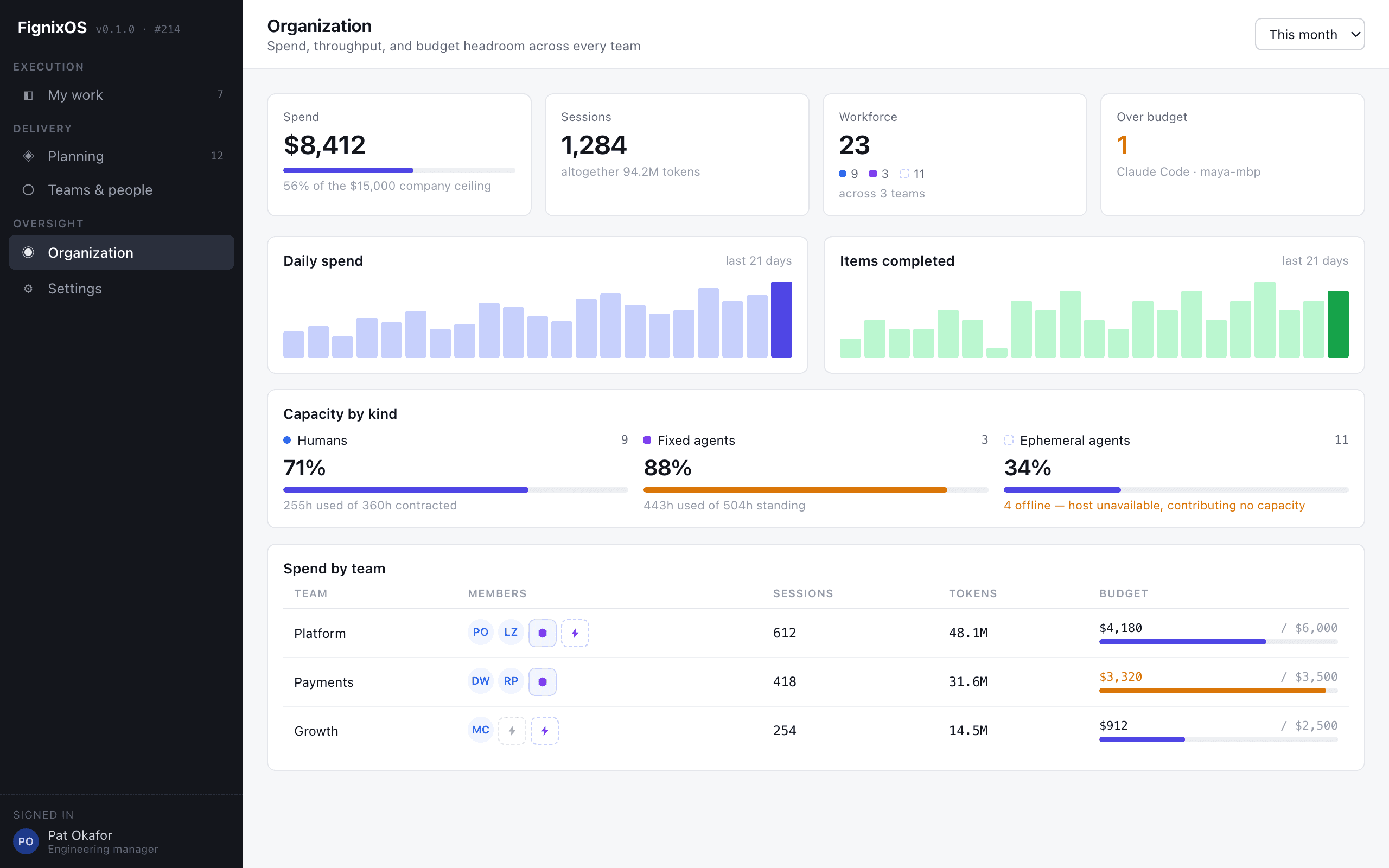
Task: Go to Planning in the sidebar
Action: point(121,156)
